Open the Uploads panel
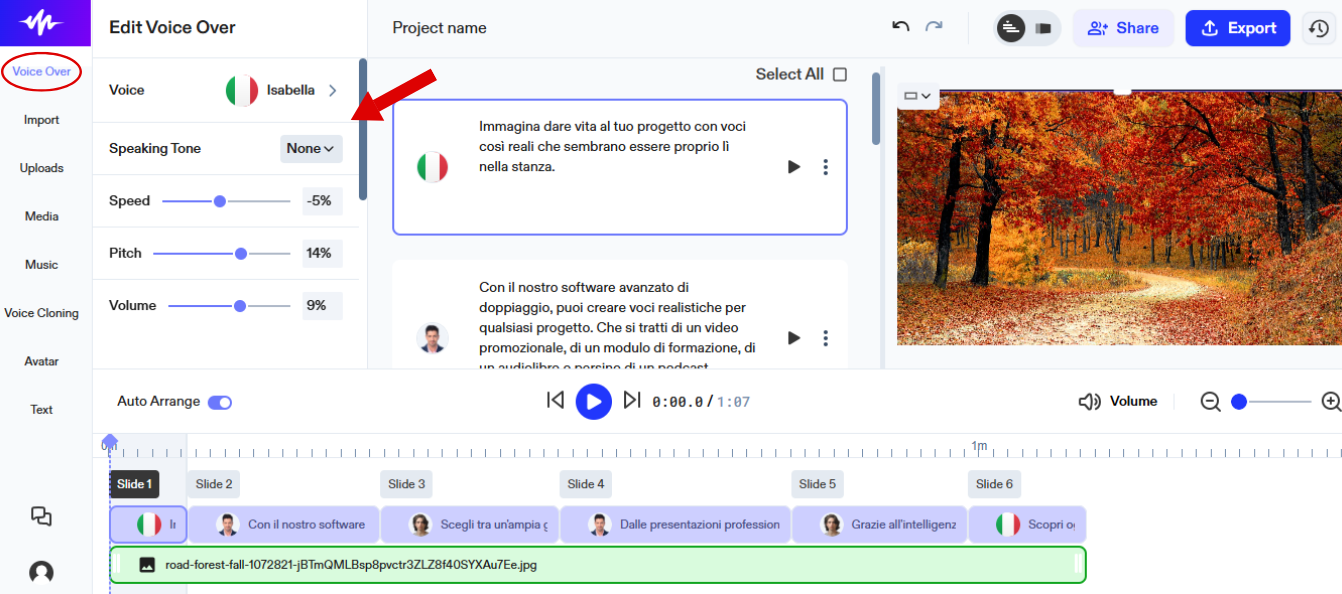This screenshot has height=594, width=1342. tap(40, 167)
